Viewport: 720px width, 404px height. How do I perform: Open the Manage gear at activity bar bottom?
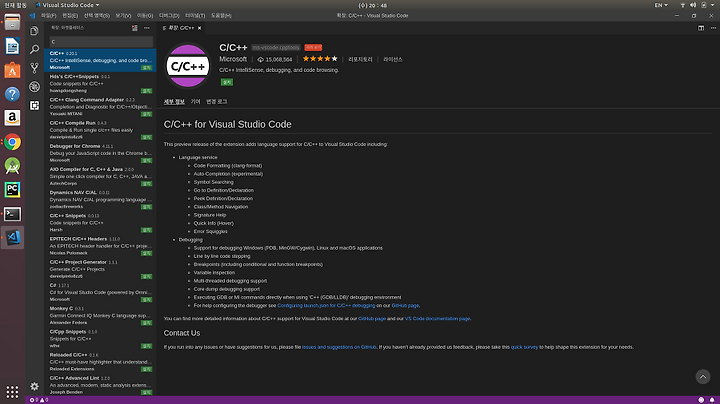pyautogui.click(x=34, y=386)
